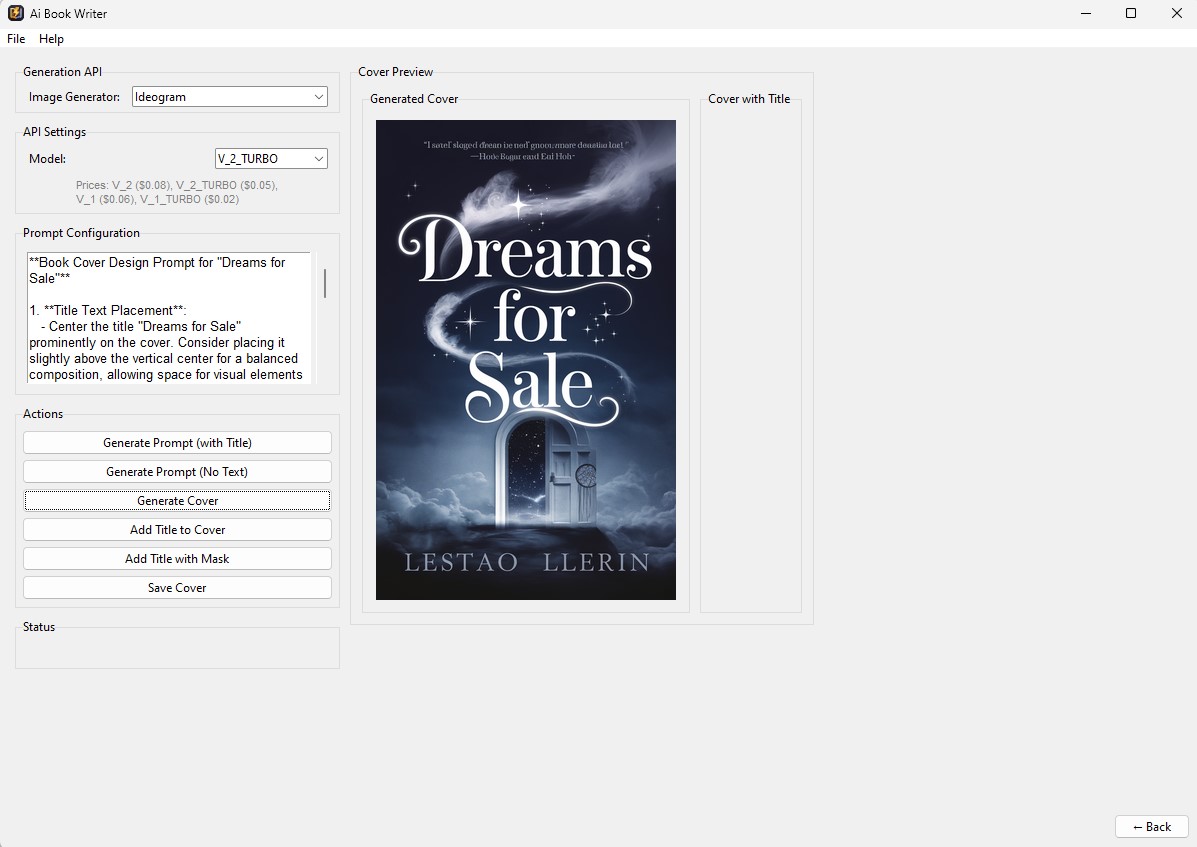Click the generated Dreams for Sale cover image

tap(525, 360)
